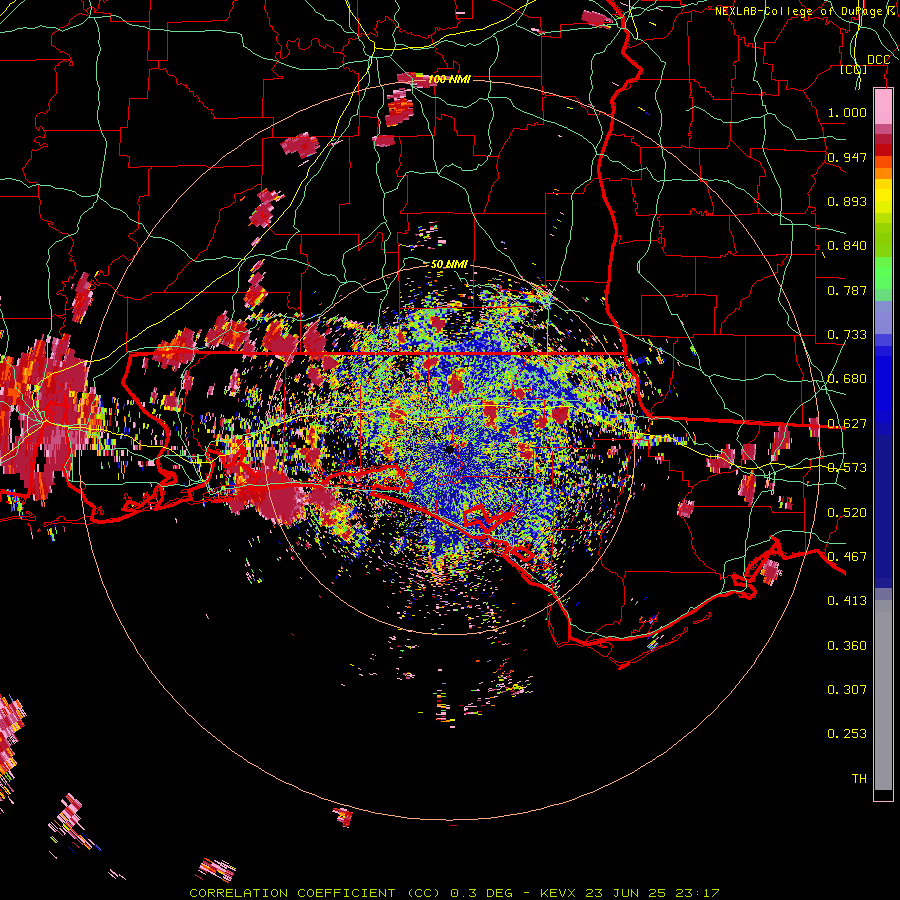This screenshot has height=900, width=900.
Task: Select the 0.680 legend value
Action: point(847,379)
